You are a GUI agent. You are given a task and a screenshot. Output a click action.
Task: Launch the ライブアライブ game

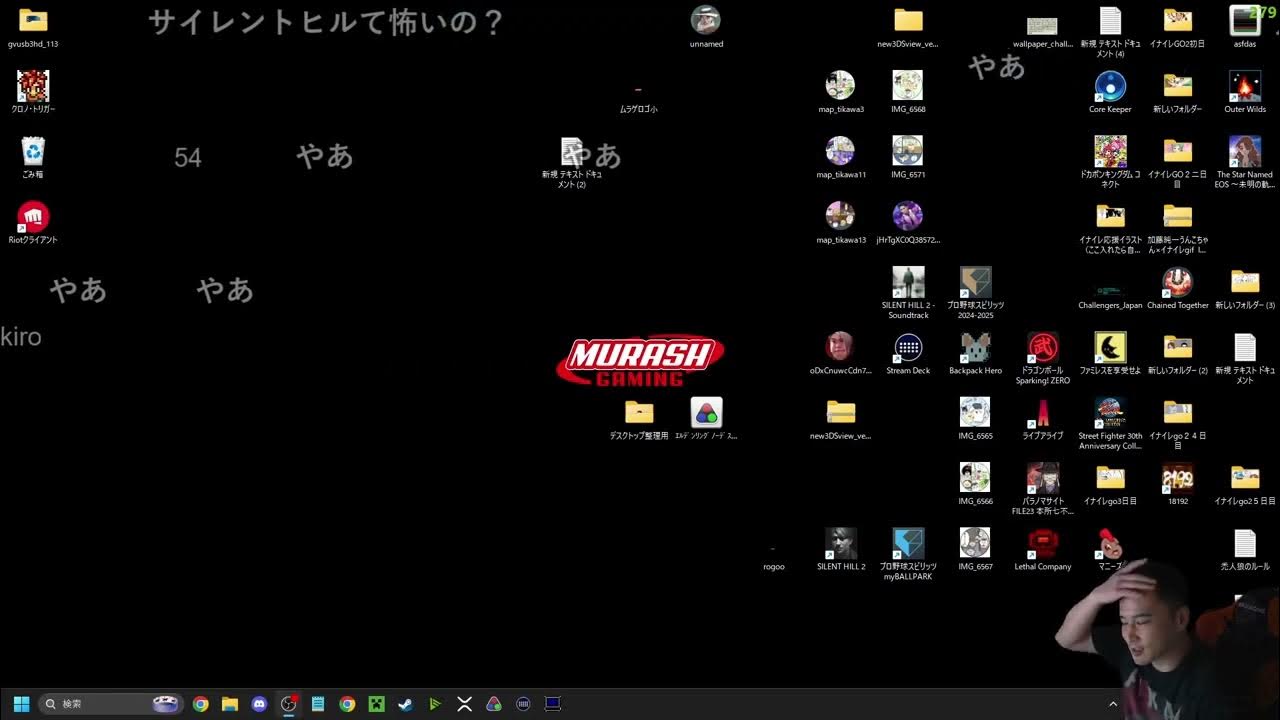(x=1043, y=412)
